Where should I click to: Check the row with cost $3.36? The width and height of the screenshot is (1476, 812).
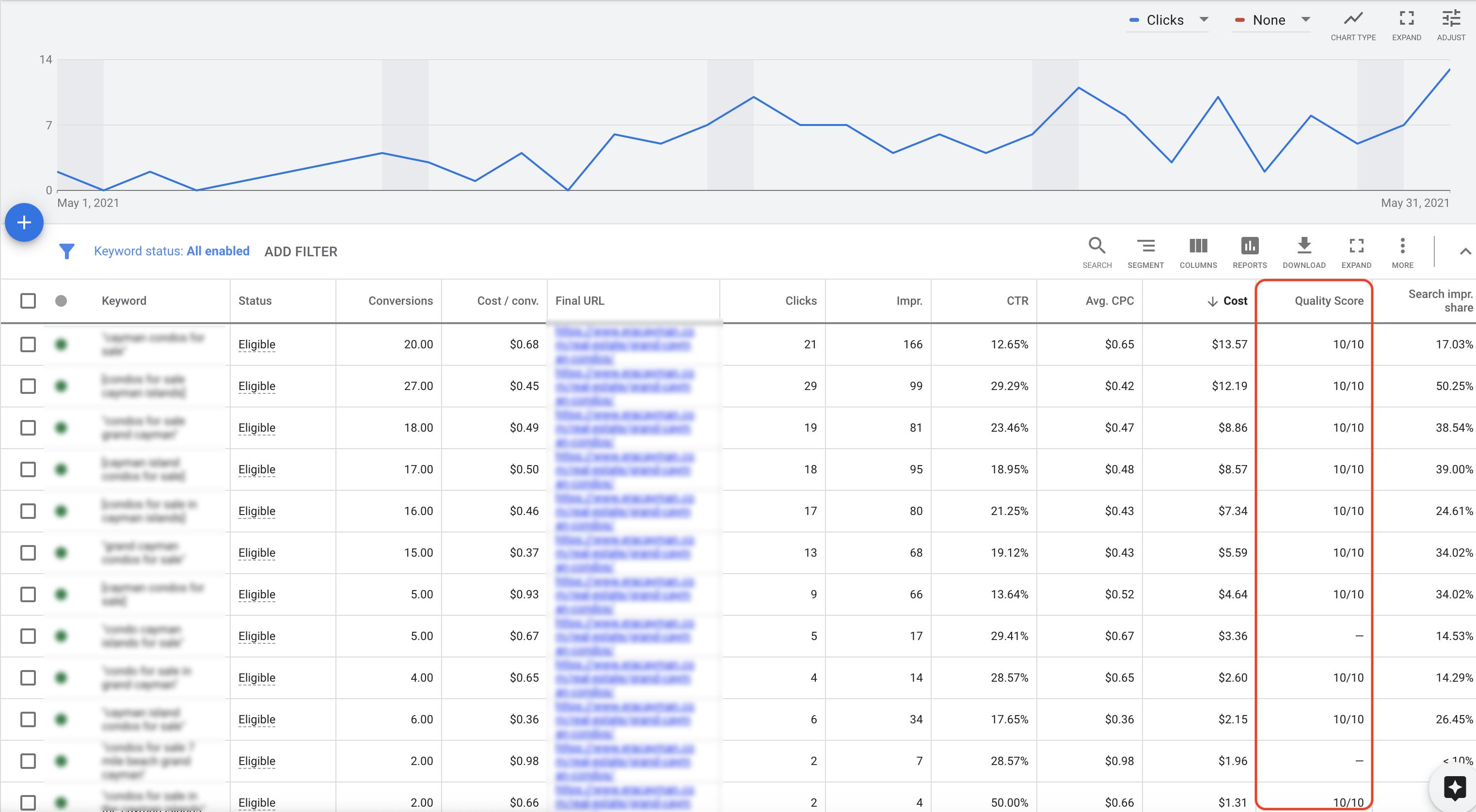click(28, 636)
